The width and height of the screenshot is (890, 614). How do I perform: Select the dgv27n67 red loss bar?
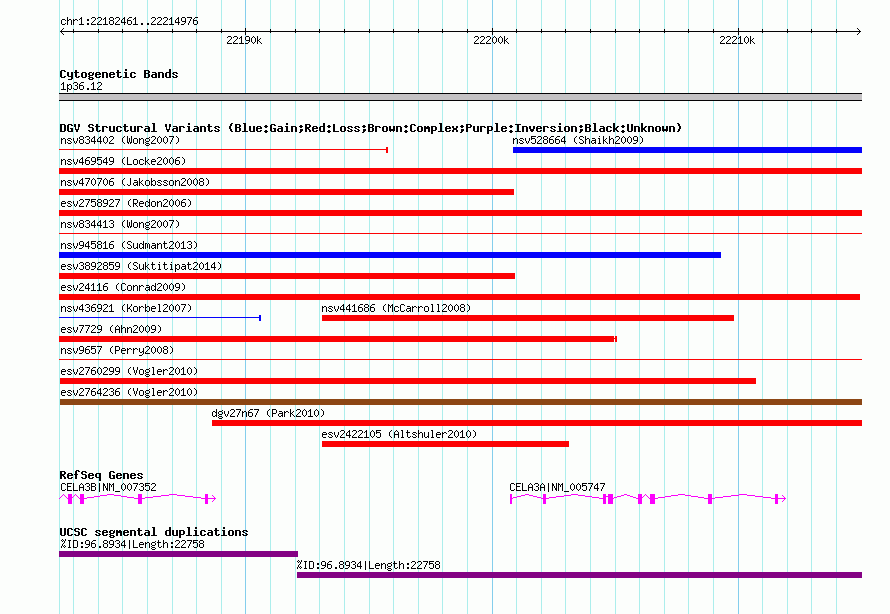pos(537,423)
